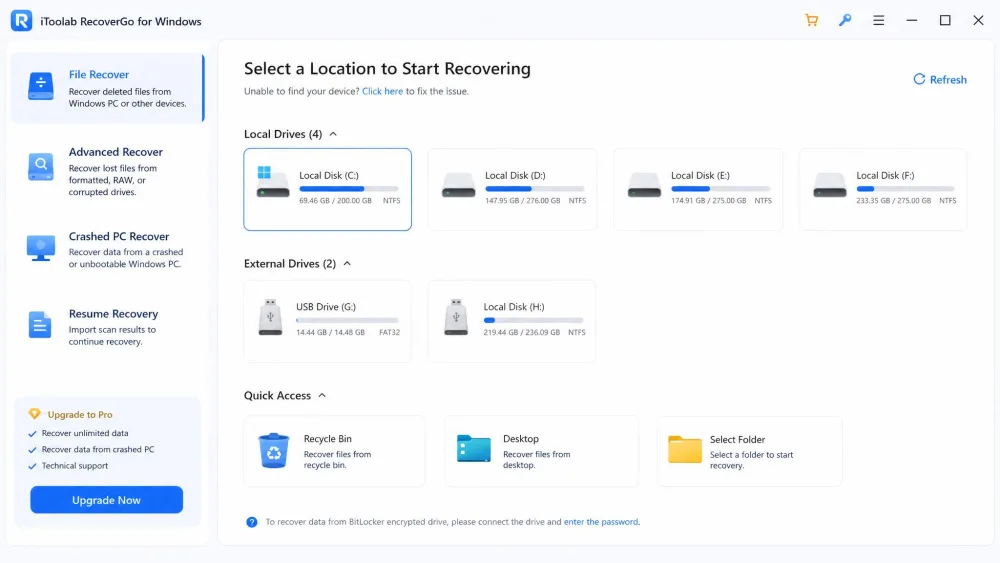Click the USB Drive (G:) usage bar
Image resolution: width=1000 pixels, height=563 pixels.
click(x=347, y=320)
